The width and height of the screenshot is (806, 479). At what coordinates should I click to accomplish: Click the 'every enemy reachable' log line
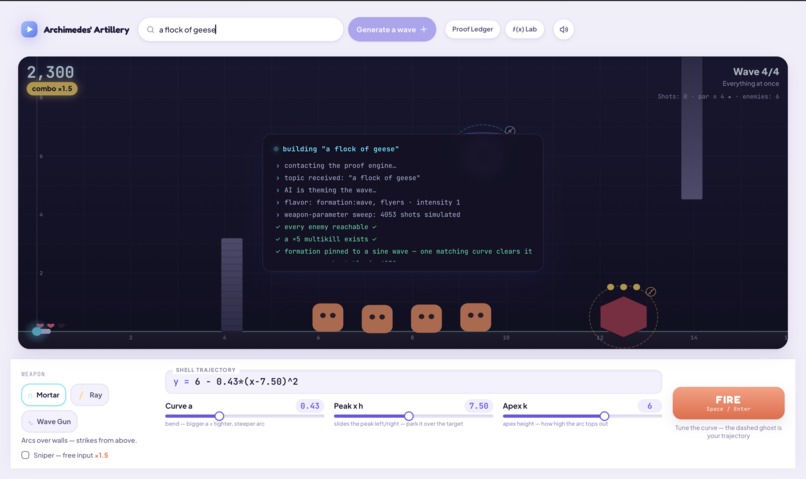point(326,227)
